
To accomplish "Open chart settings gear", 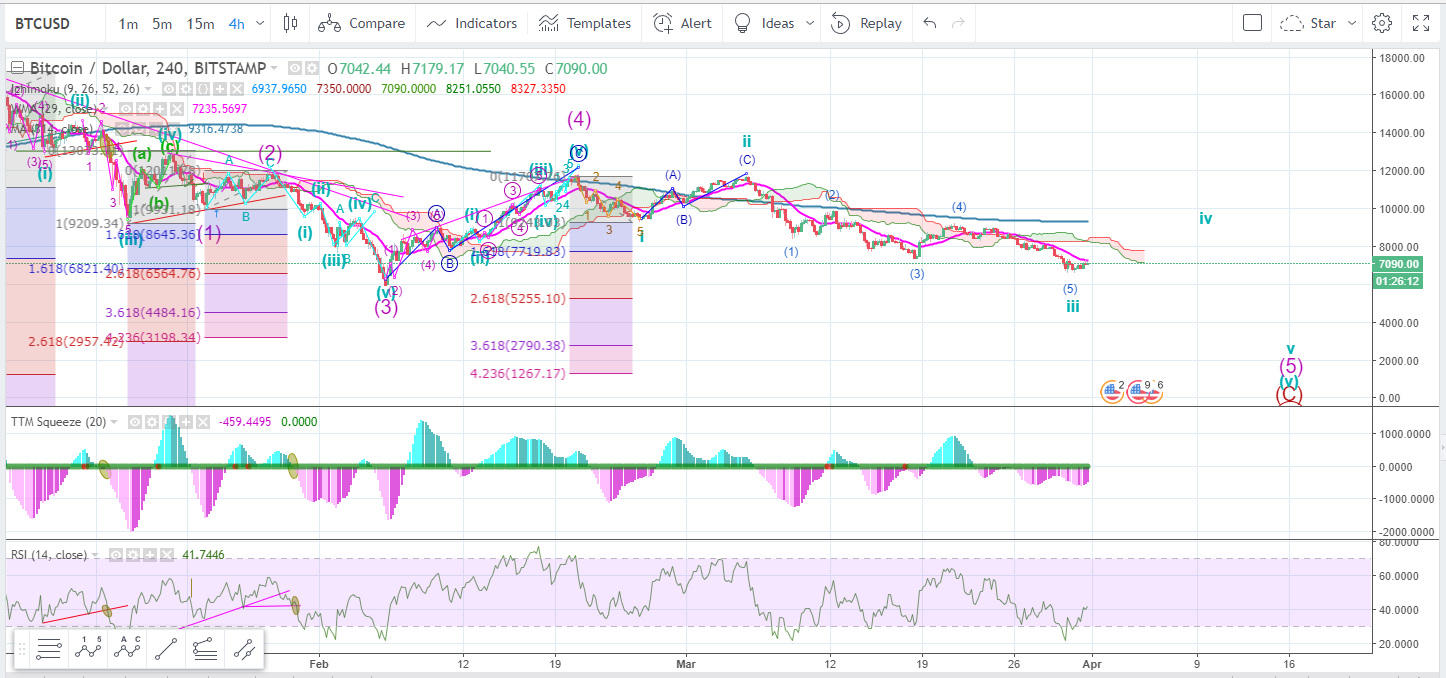I will (x=1382, y=23).
